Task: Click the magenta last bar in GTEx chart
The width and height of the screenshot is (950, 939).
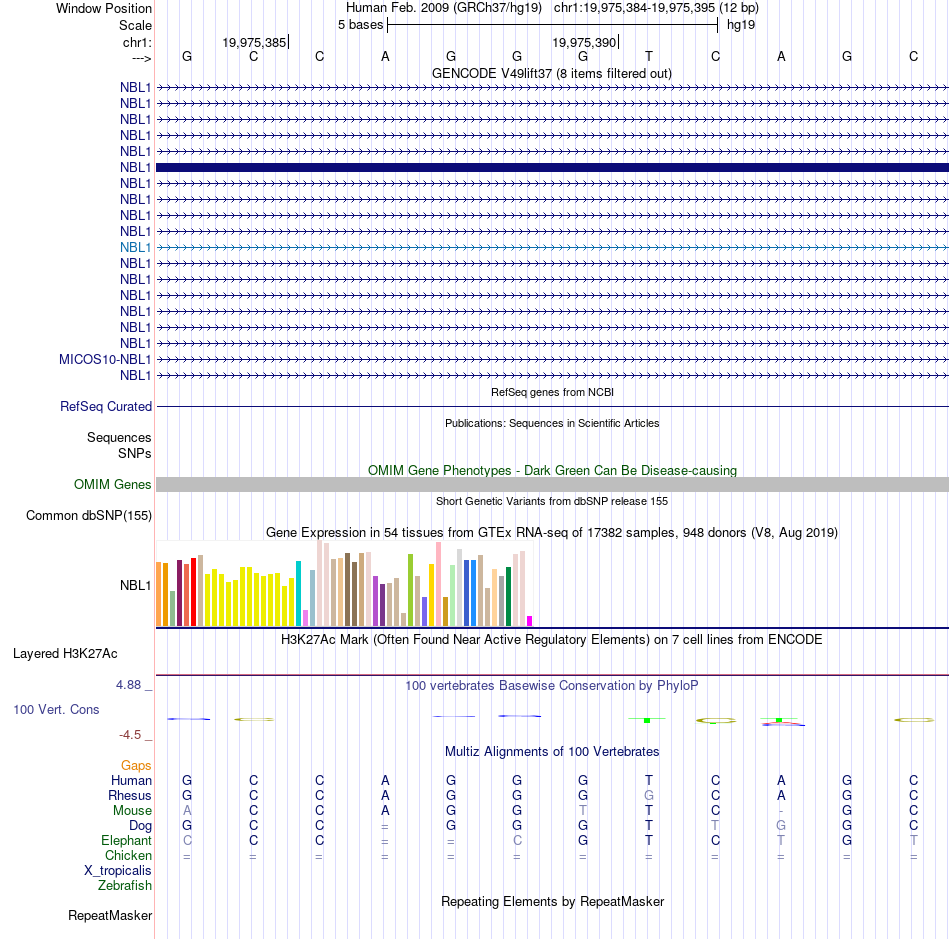Action: (530, 621)
